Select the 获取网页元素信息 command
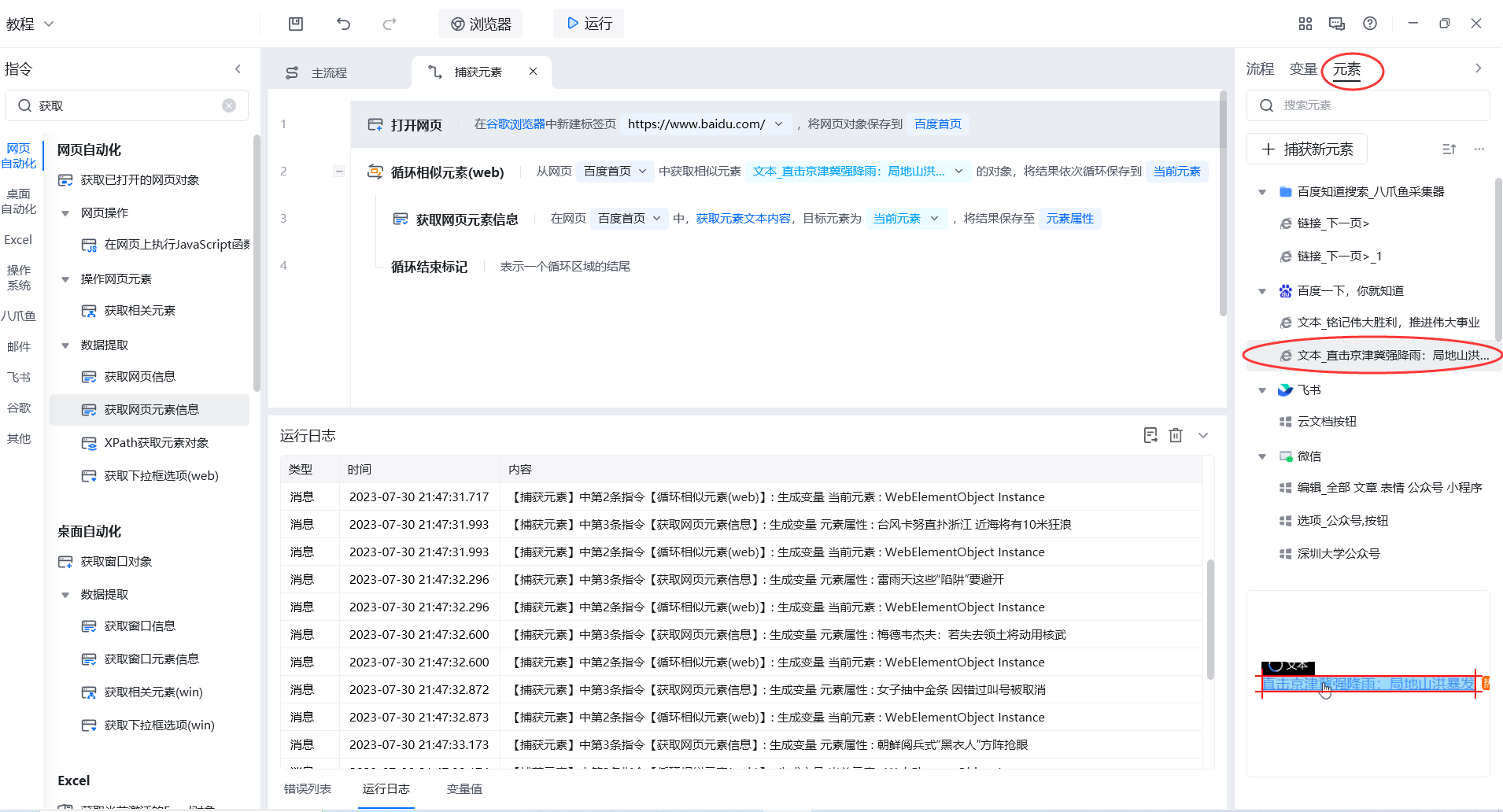Image resolution: width=1503 pixels, height=812 pixels. 150,410
